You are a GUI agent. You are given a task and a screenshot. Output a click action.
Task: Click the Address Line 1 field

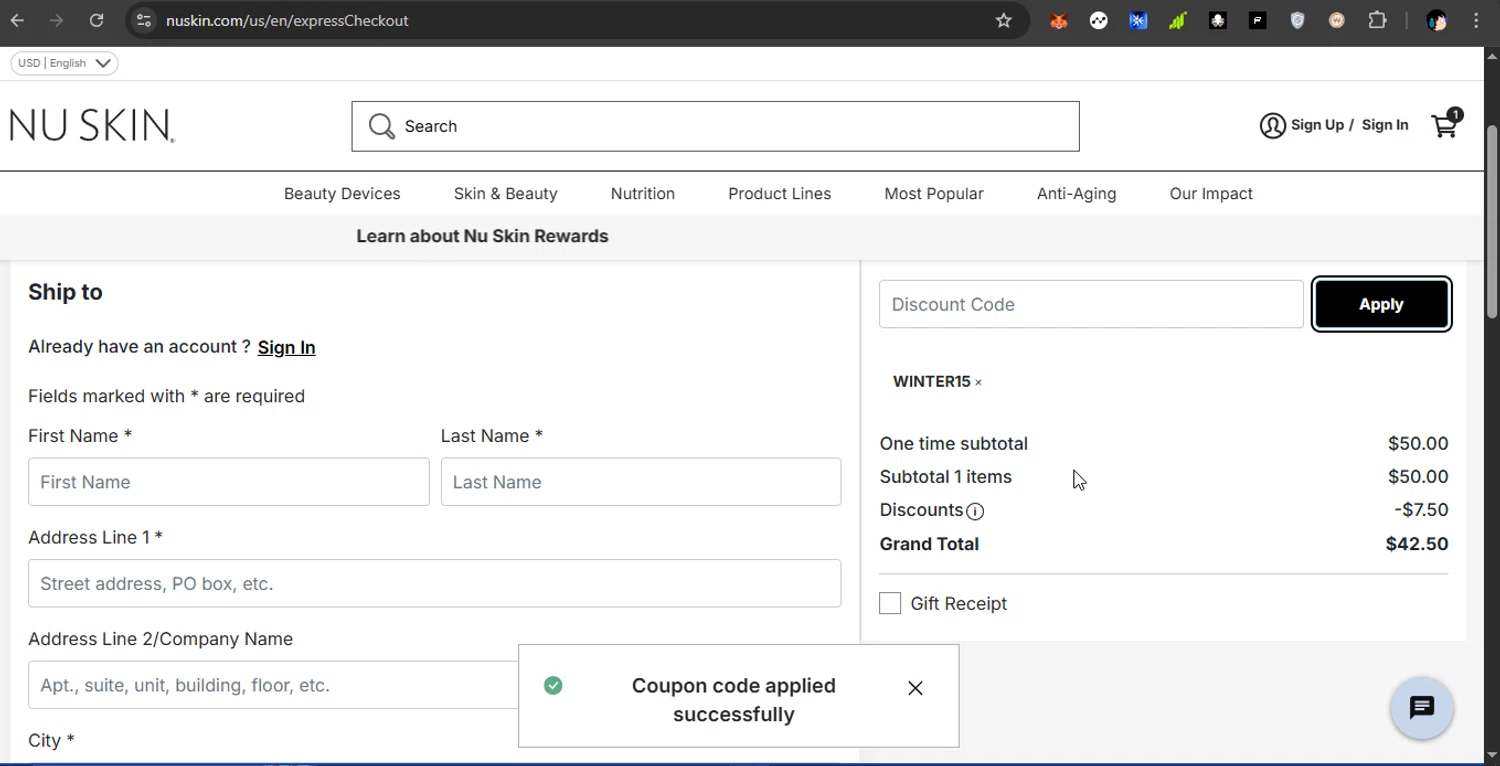click(434, 583)
